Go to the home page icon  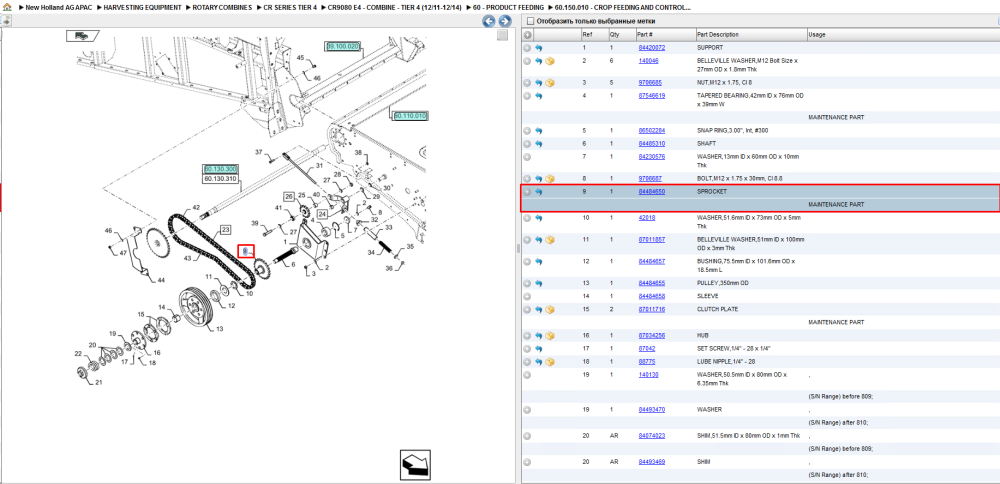(8, 7)
